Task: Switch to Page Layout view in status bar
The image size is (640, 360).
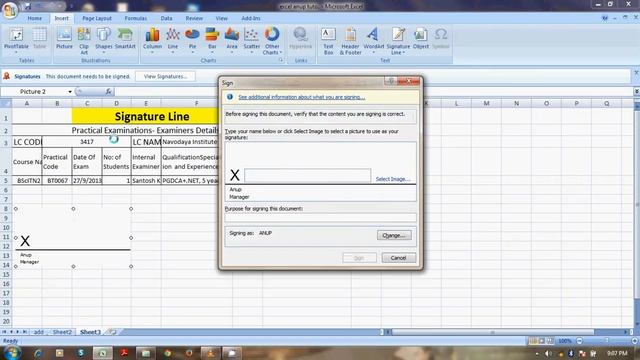Action: 542,341
